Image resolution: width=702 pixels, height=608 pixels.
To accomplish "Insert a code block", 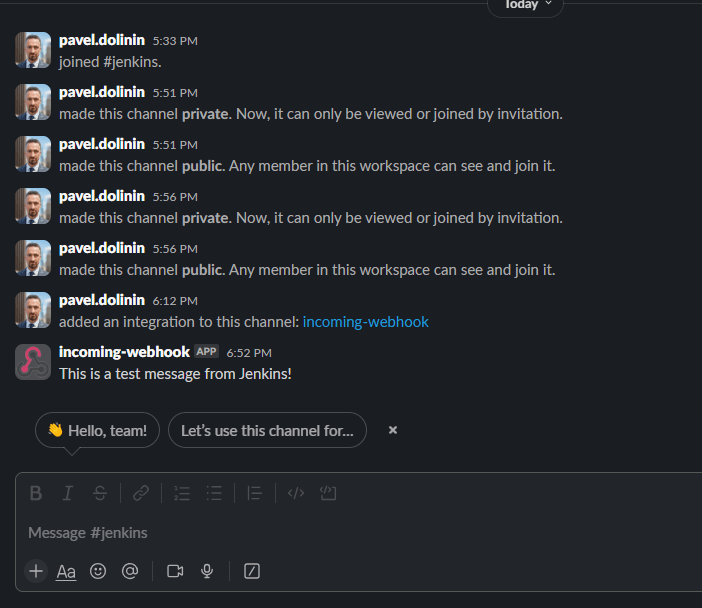I will coord(328,493).
